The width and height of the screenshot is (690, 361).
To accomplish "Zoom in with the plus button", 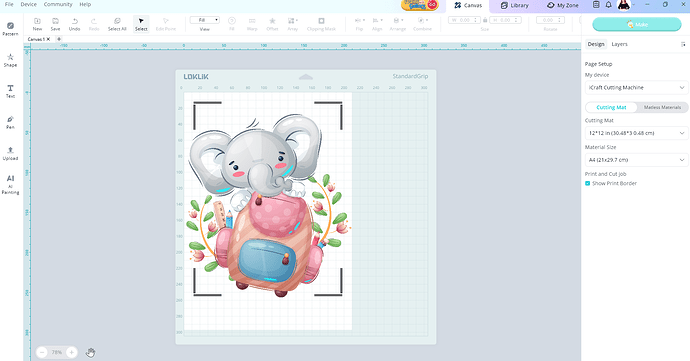I will pyautogui.click(x=71, y=352).
